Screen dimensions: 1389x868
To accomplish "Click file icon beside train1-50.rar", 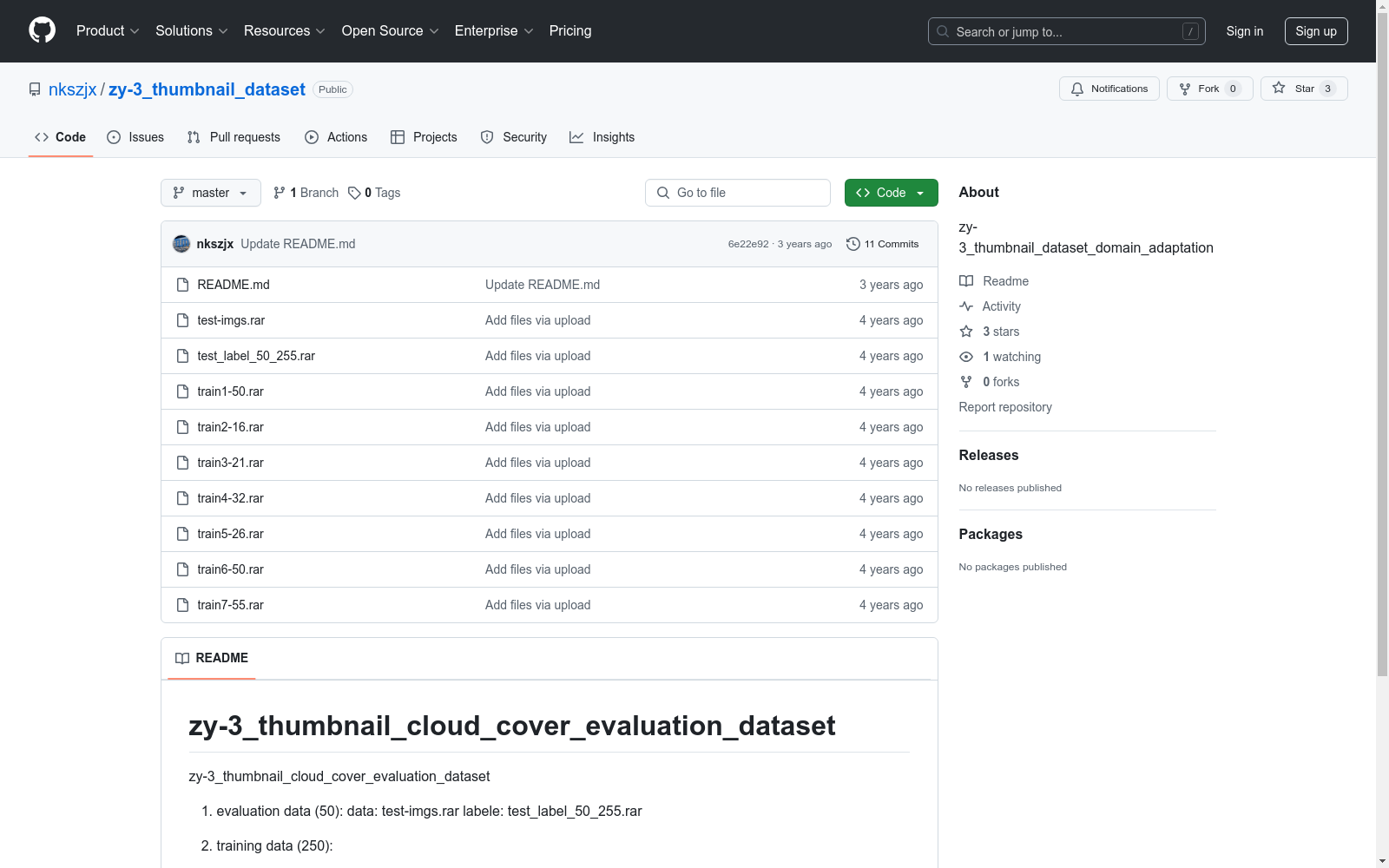I will 182,391.
